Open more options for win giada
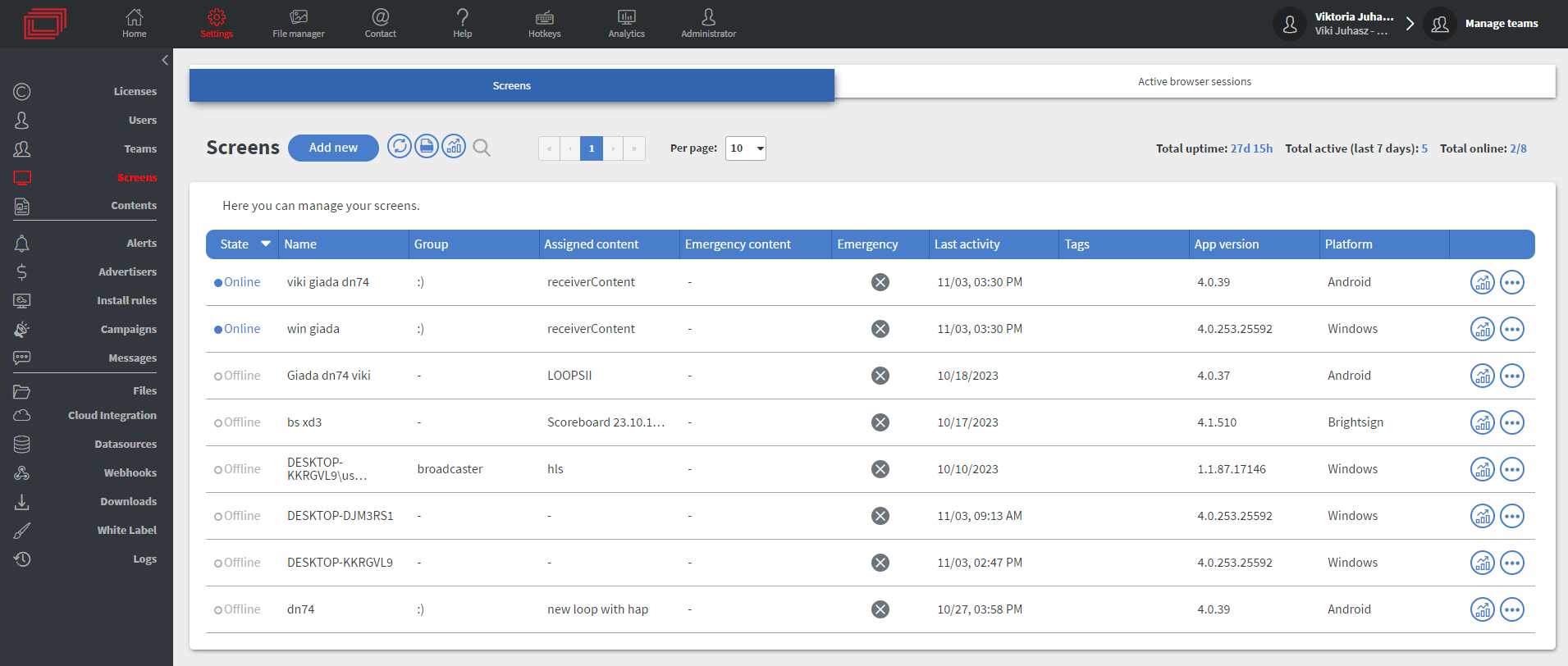1568x666 pixels. [x=1512, y=329]
